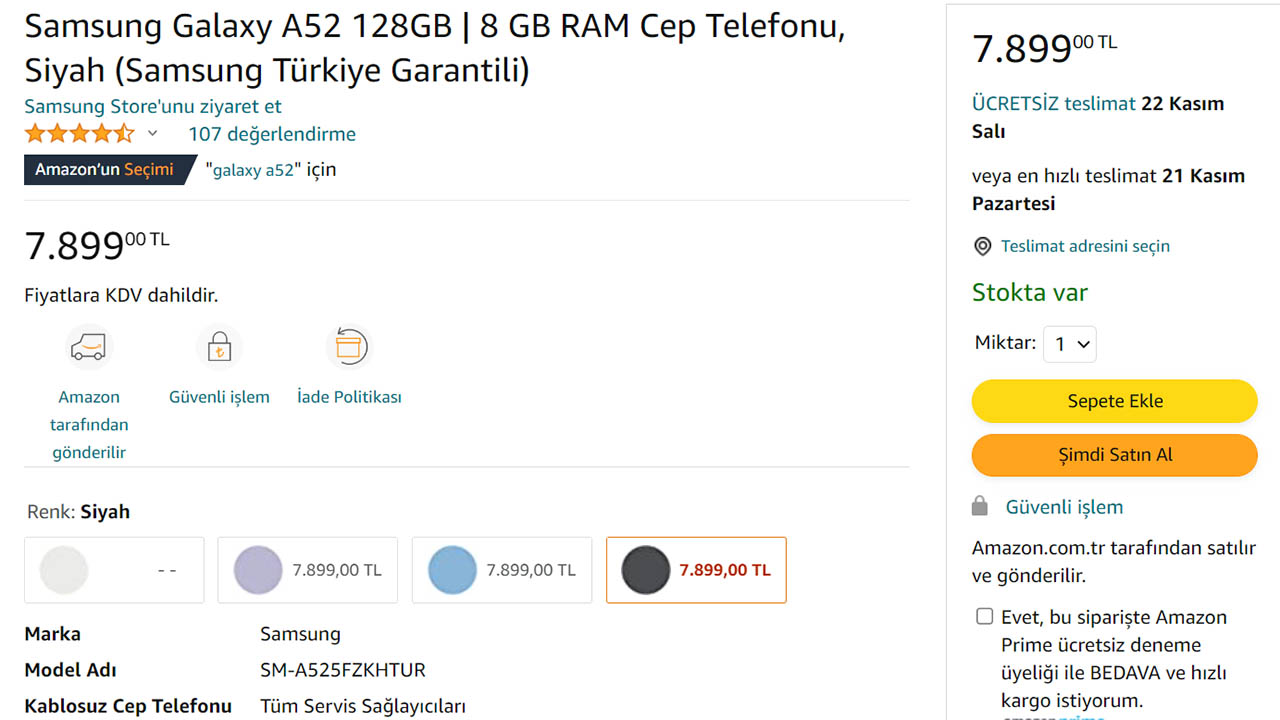
Task: Click the İade Politikası return box icon
Action: (x=349, y=347)
